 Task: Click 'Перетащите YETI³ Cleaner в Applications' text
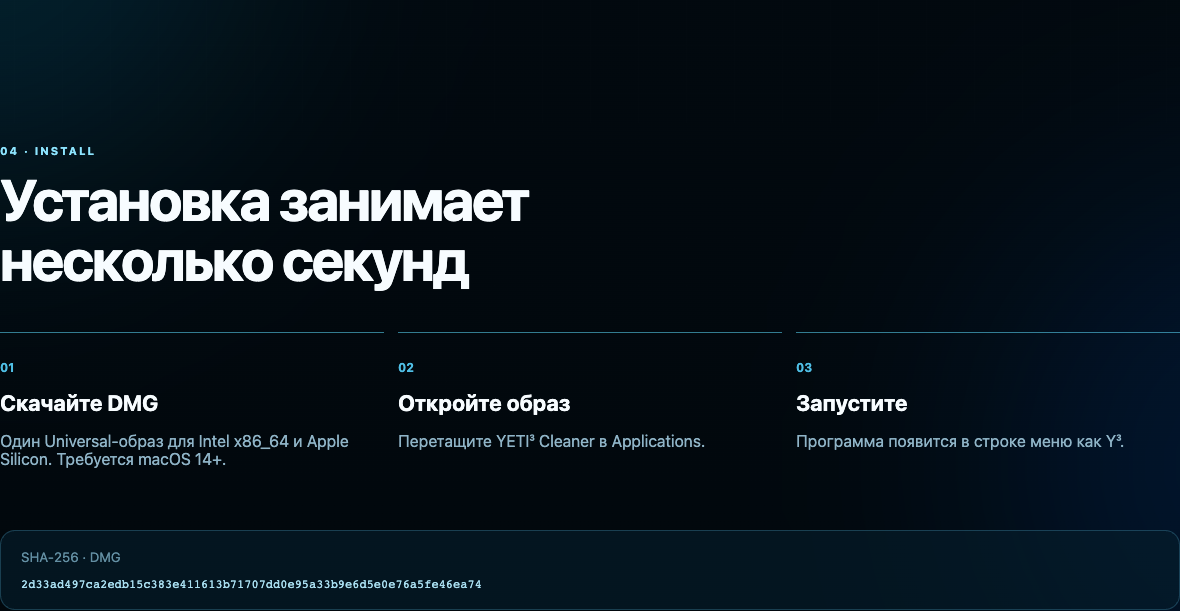pyautogui.click(x=552, y=442)
